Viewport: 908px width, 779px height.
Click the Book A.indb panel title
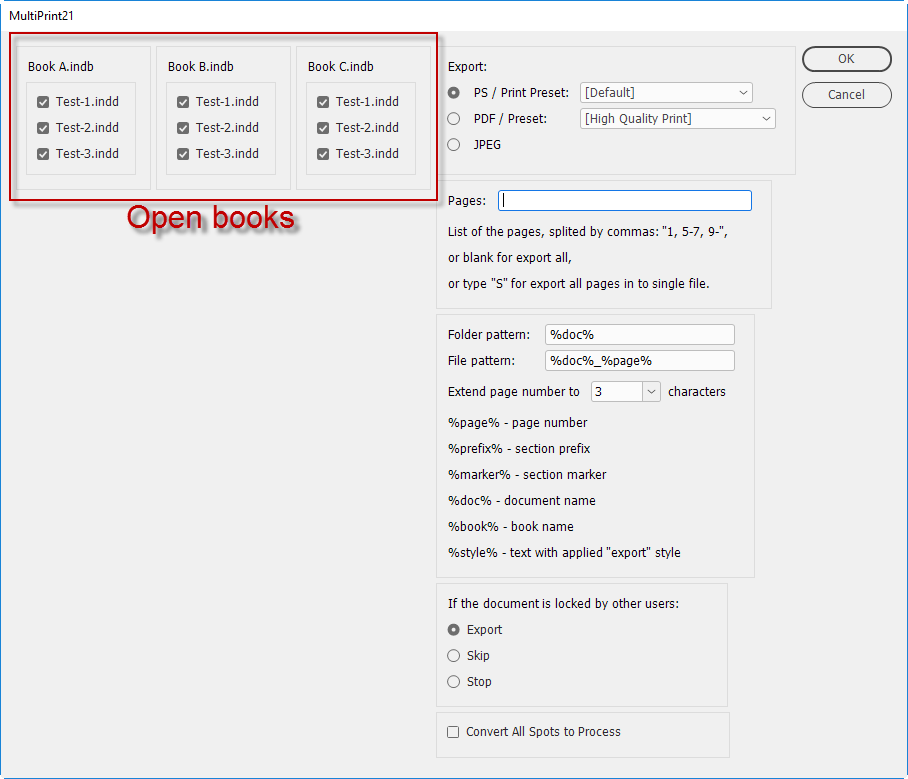click(61, 67)
